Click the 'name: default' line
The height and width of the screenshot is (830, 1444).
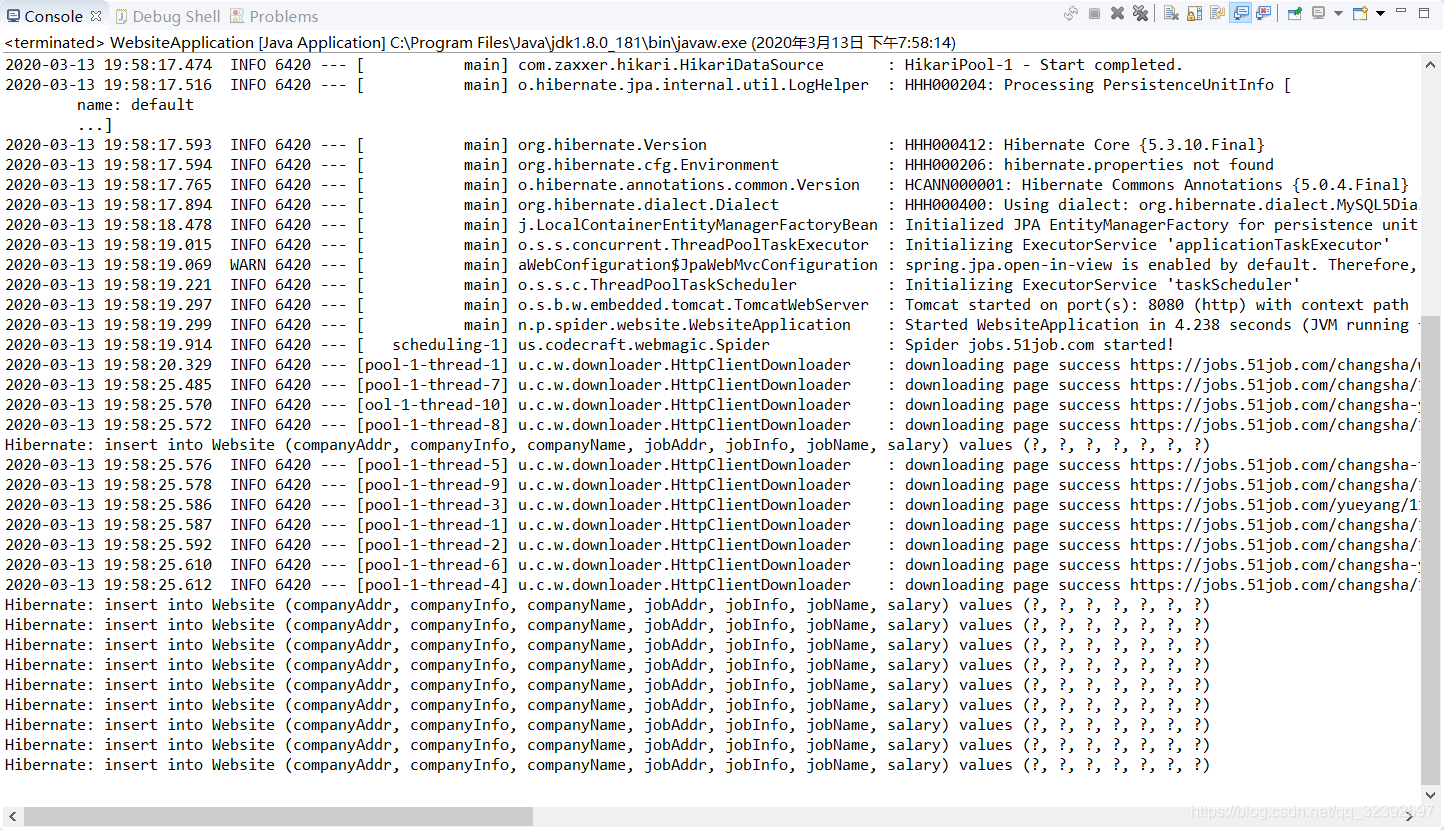pos(135,104)
